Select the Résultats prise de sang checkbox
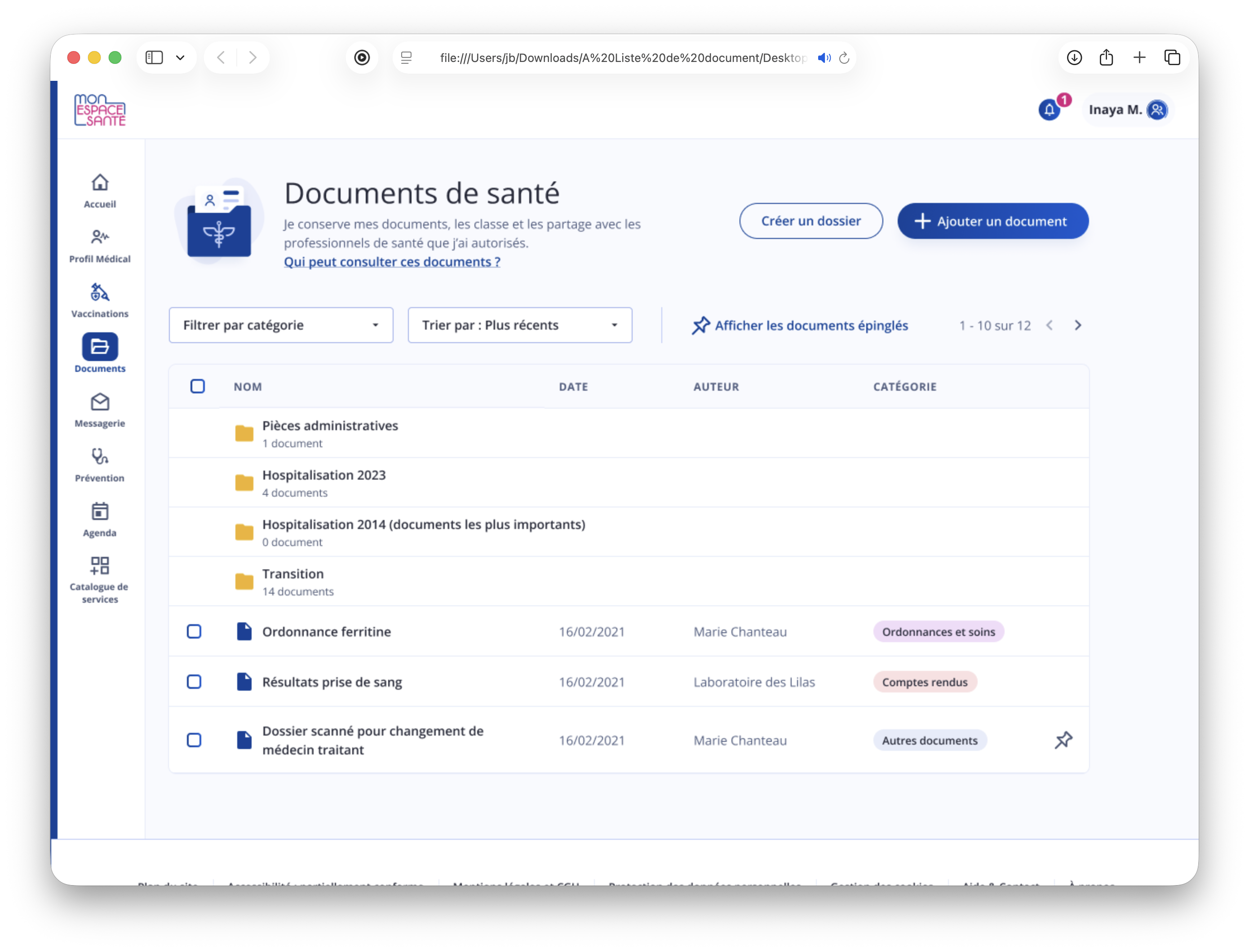The height and width of the screenshot is (952, 1249). point(194,682)
